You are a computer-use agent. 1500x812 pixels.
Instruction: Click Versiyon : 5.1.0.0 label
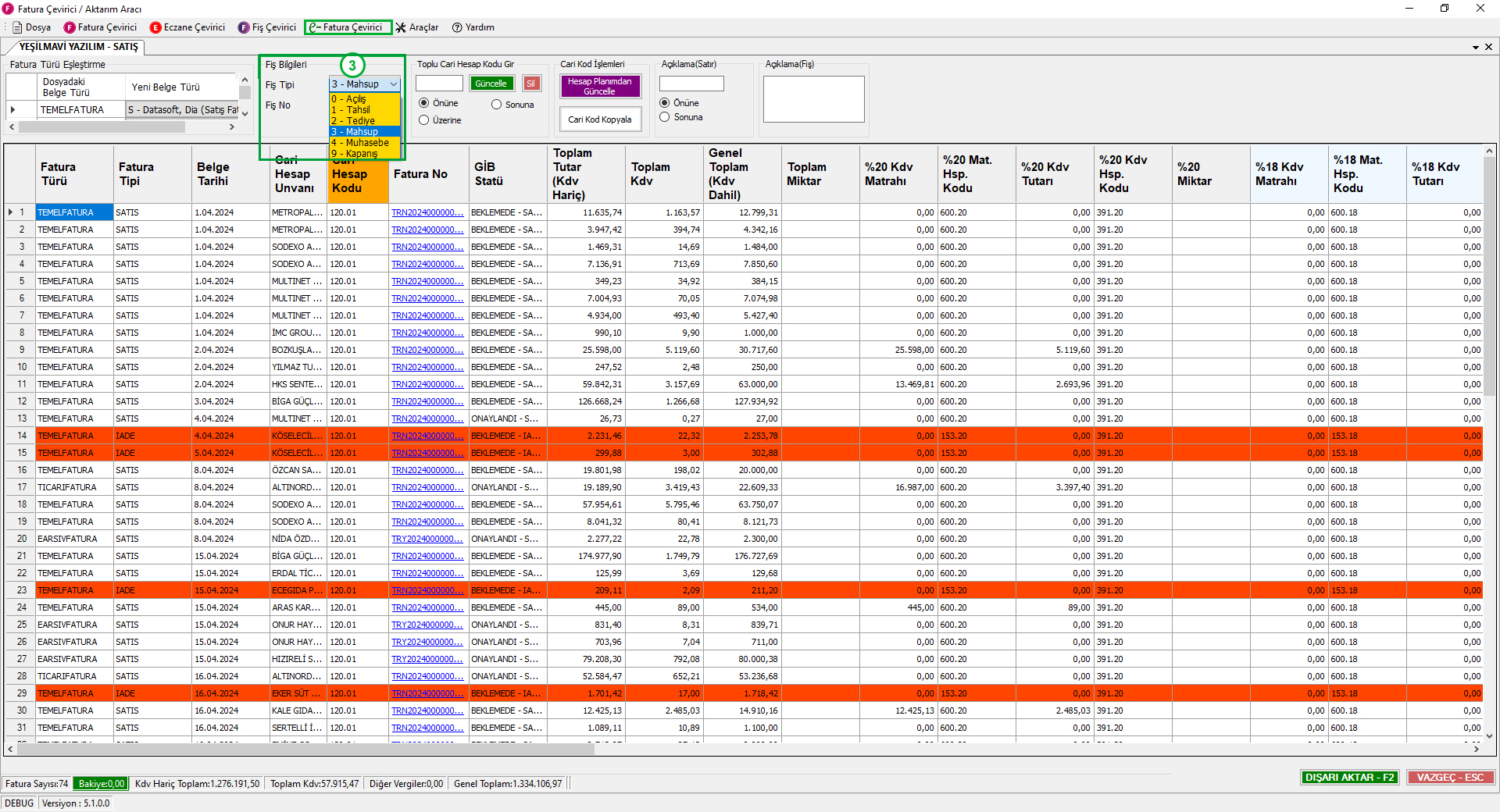pos(76,803)
